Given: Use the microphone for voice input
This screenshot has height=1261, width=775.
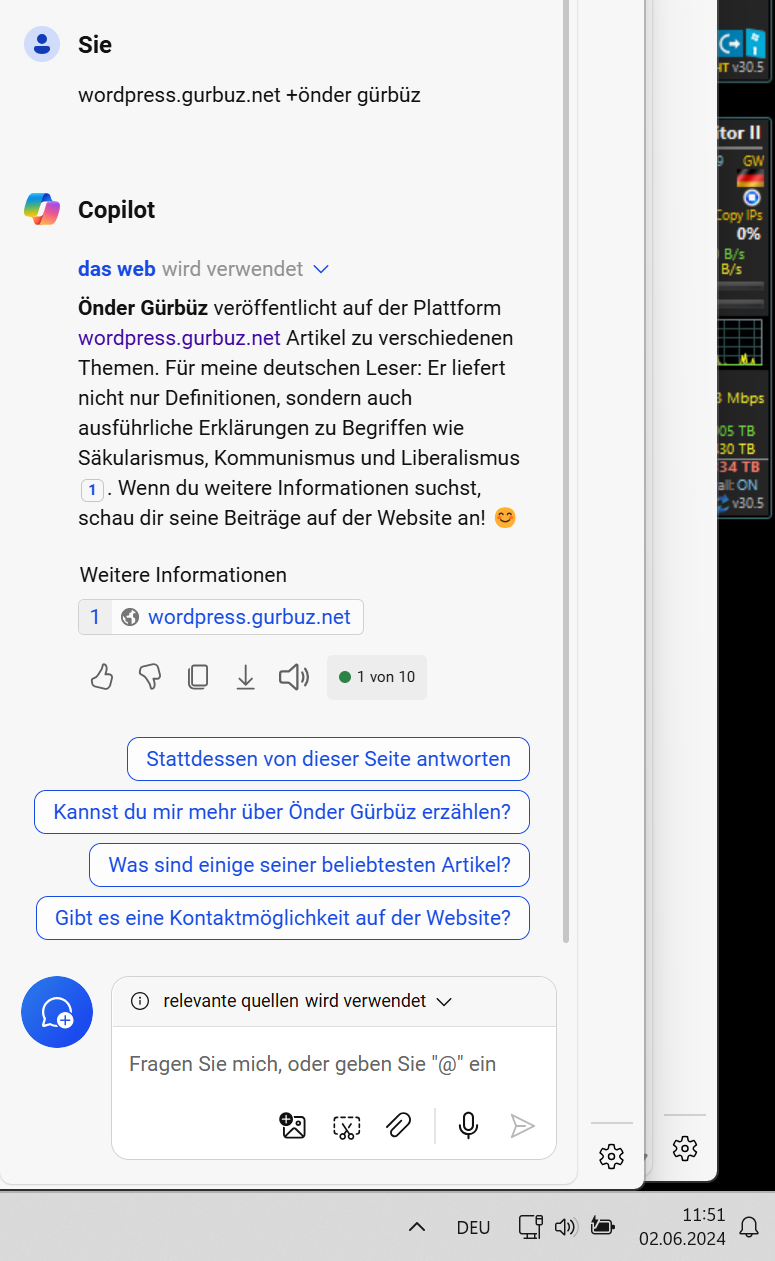Looking at the screenshot, I should click(468, 1126).
